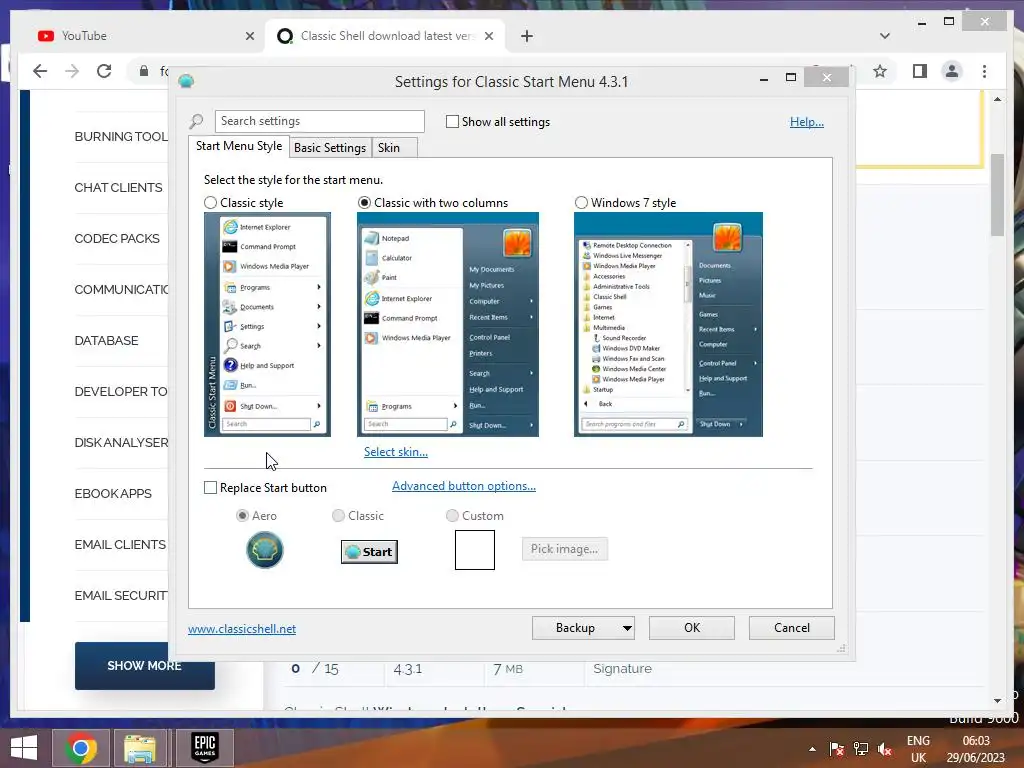Open Chrome profile avatar
Viewport: 1024px width, 768px height.
952,71
